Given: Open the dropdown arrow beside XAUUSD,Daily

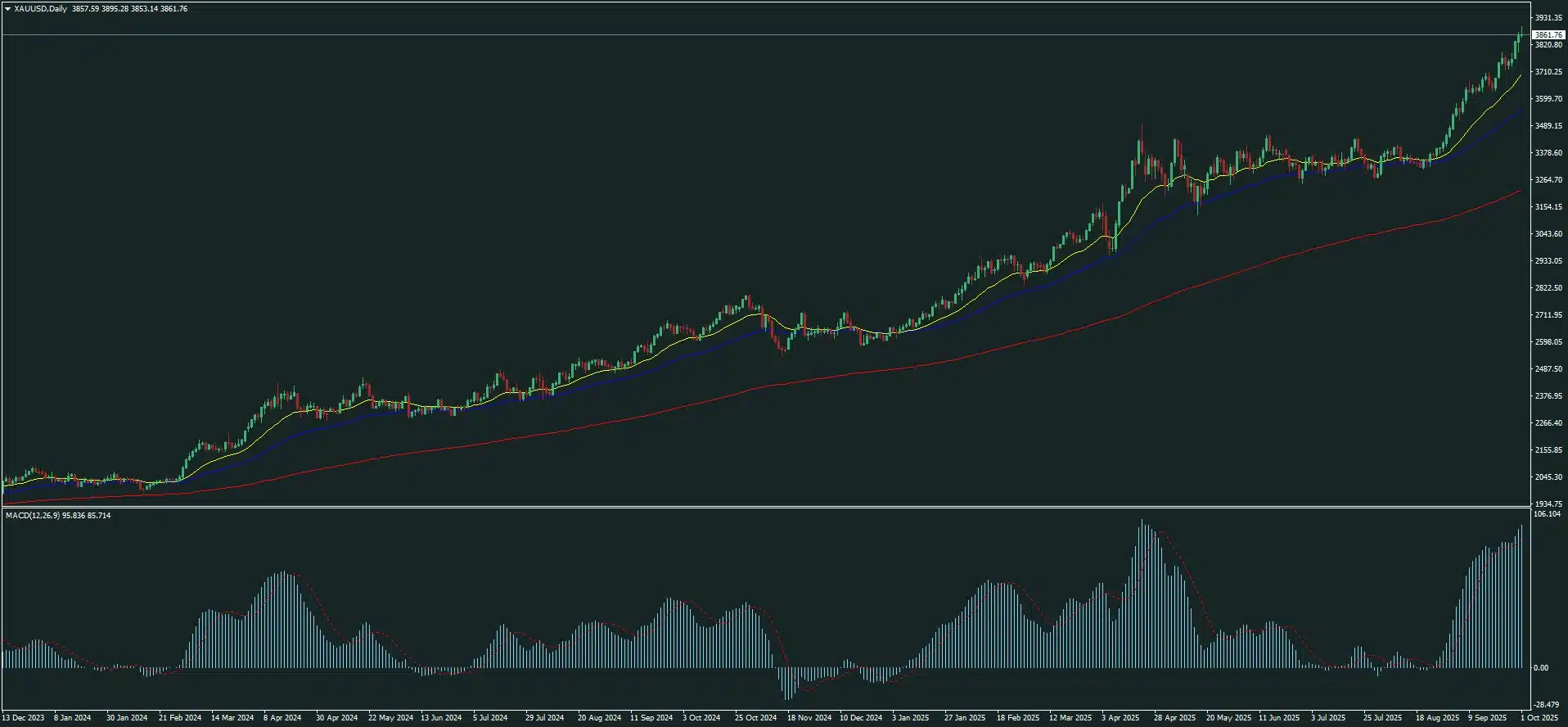Looking at the screenshot, I should pyautogui.click(x=7, y=9).
